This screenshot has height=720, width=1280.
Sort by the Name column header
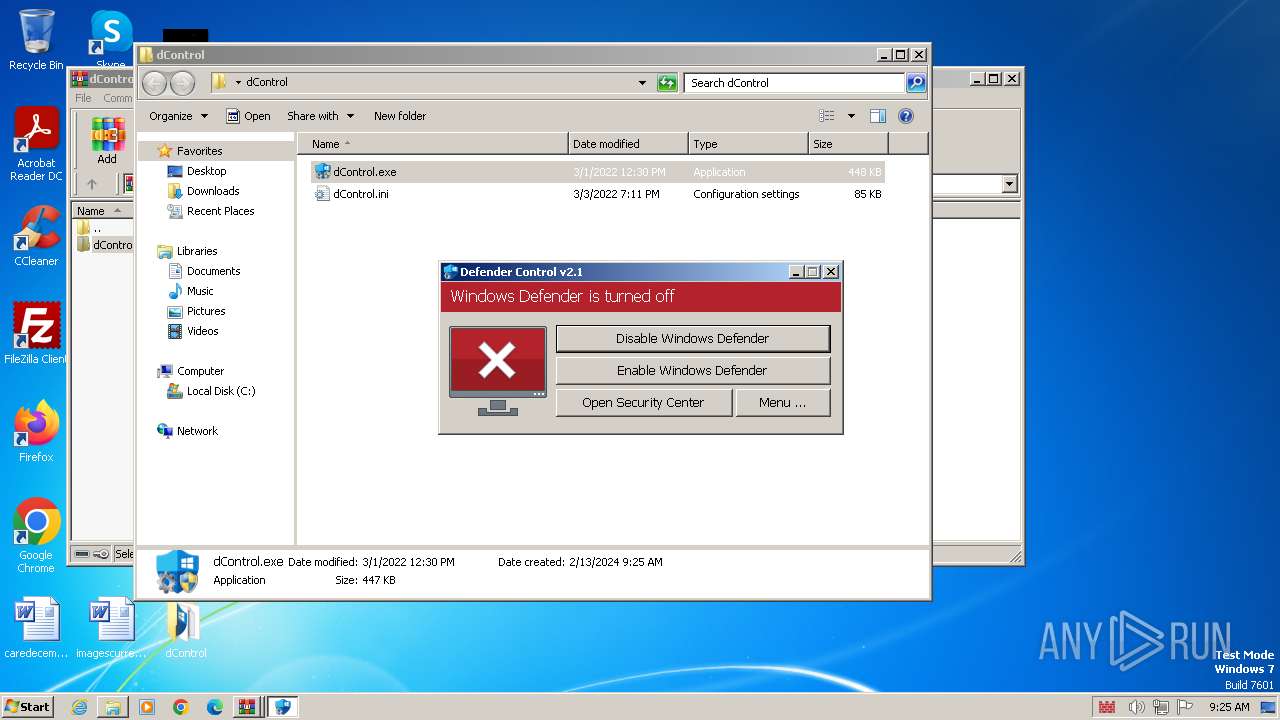432,144
